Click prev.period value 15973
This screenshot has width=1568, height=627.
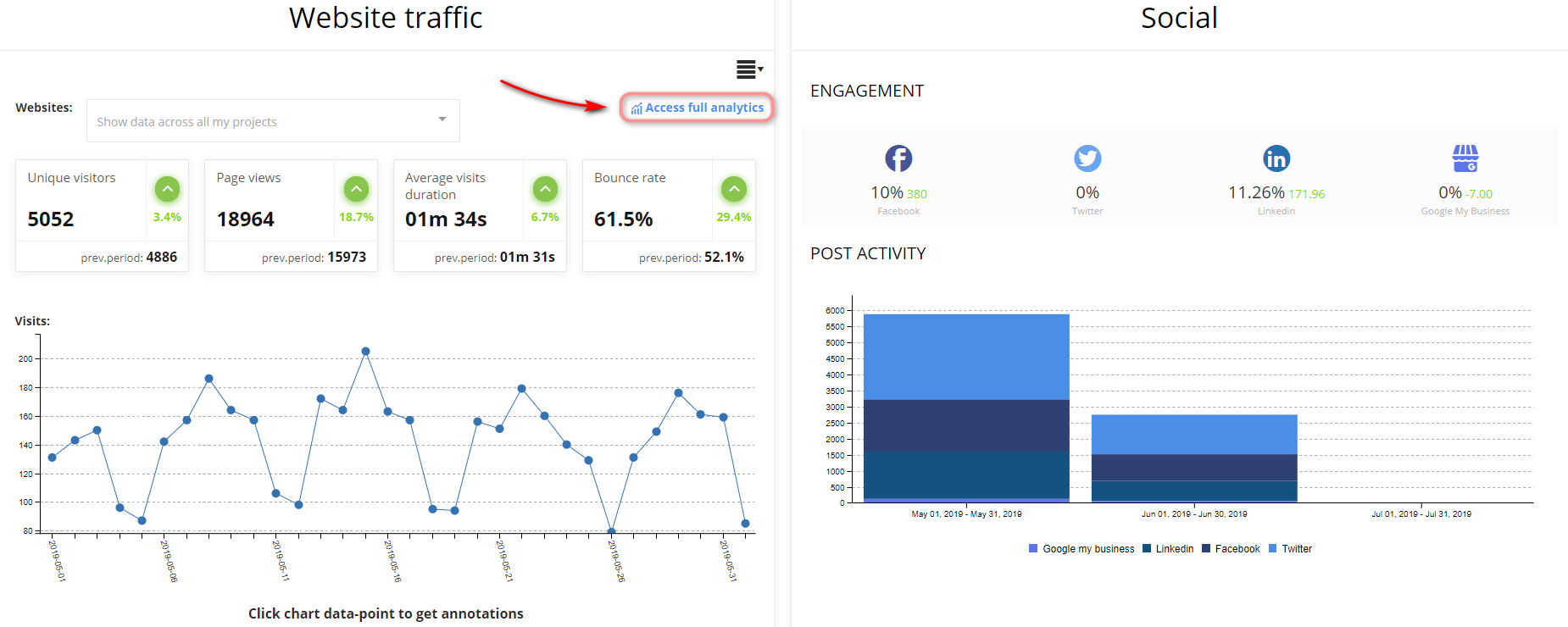point(347,257)
